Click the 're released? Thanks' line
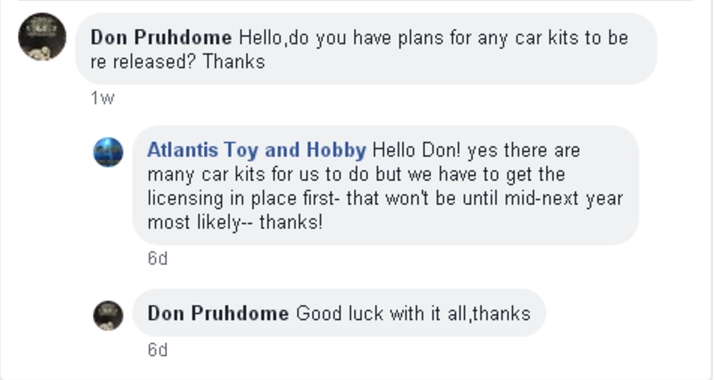Viewport: 714px width, 380px height. point(178,62)
